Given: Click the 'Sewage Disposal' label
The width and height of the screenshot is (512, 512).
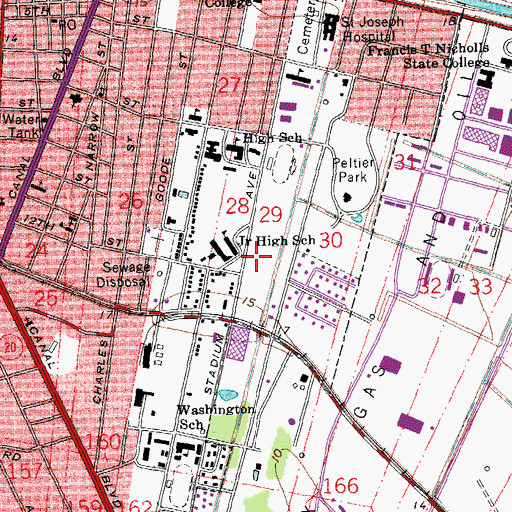Looking at the screenshot, I should pos(123,274).
